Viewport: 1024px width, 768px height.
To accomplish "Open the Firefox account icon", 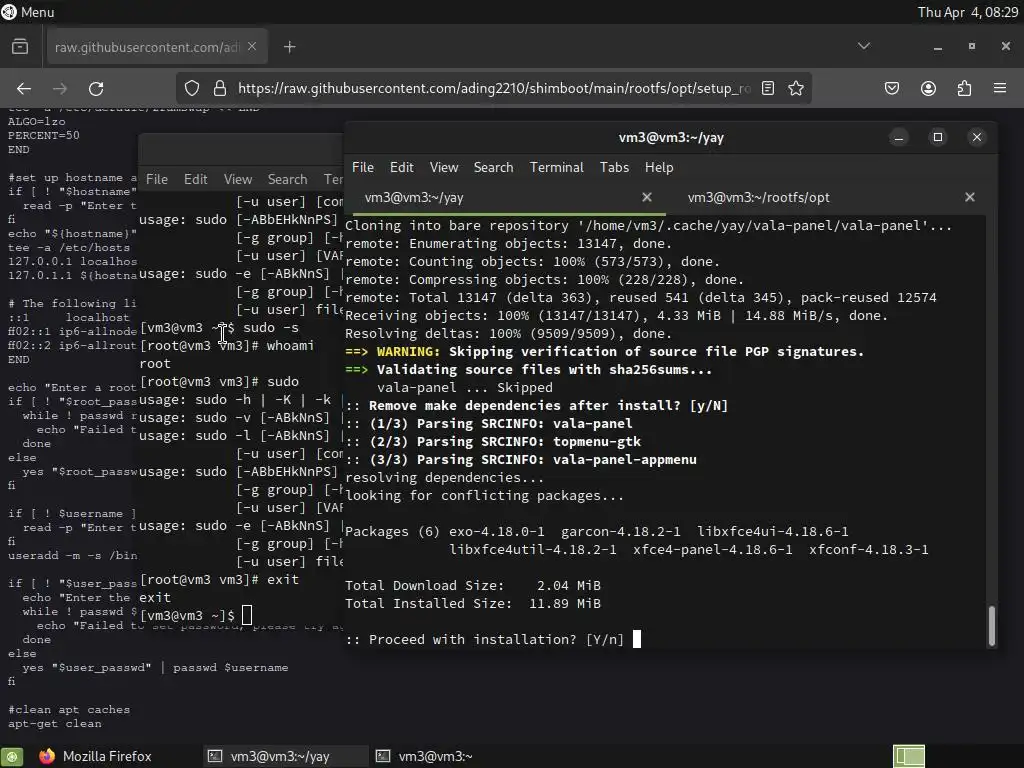I will click(928, 88).
